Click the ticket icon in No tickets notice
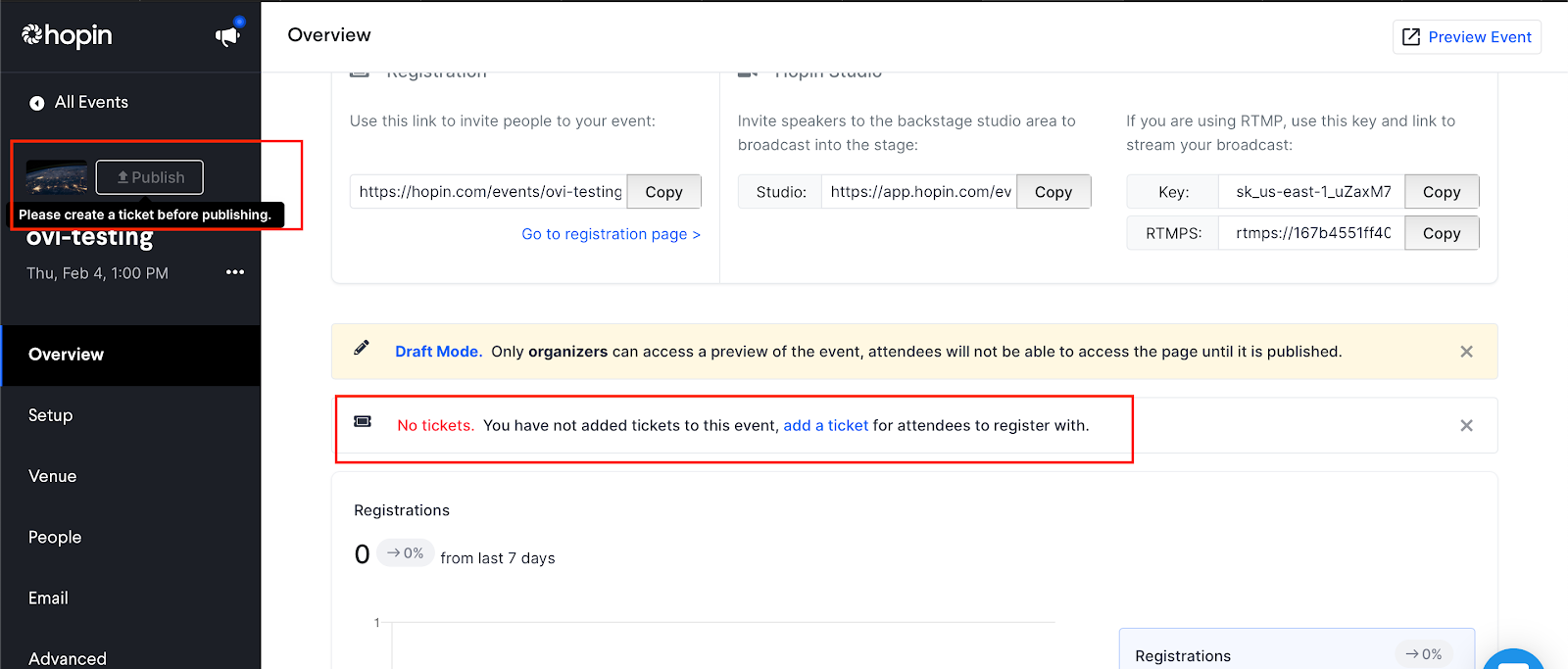The height and width of the screenshot is (669, 1568). (363, 421)
